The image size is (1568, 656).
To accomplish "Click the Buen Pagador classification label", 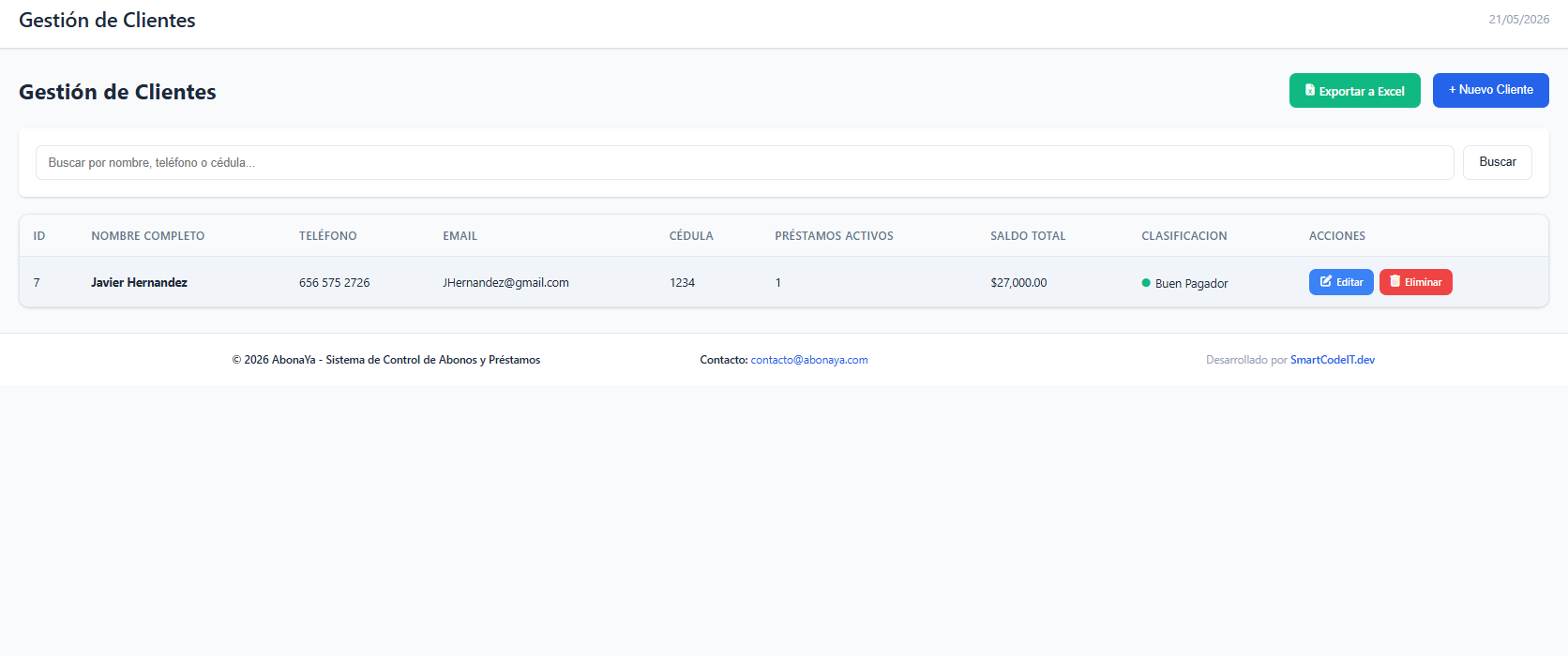I will tap(1192, 283).
